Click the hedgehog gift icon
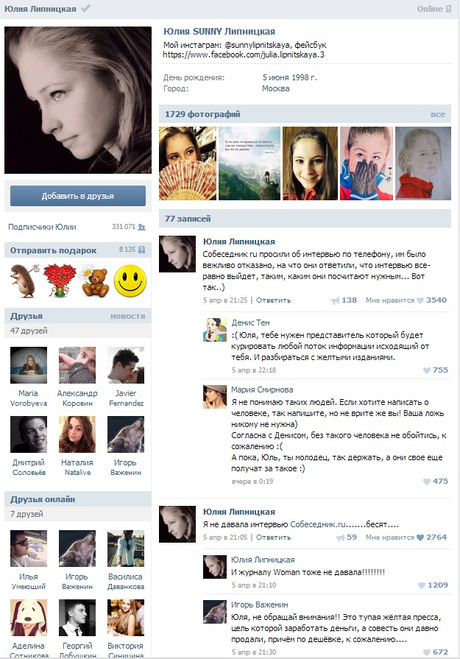The height and width of the screenshot is (659, 460). pyautogui.click(x=24, y=281)
